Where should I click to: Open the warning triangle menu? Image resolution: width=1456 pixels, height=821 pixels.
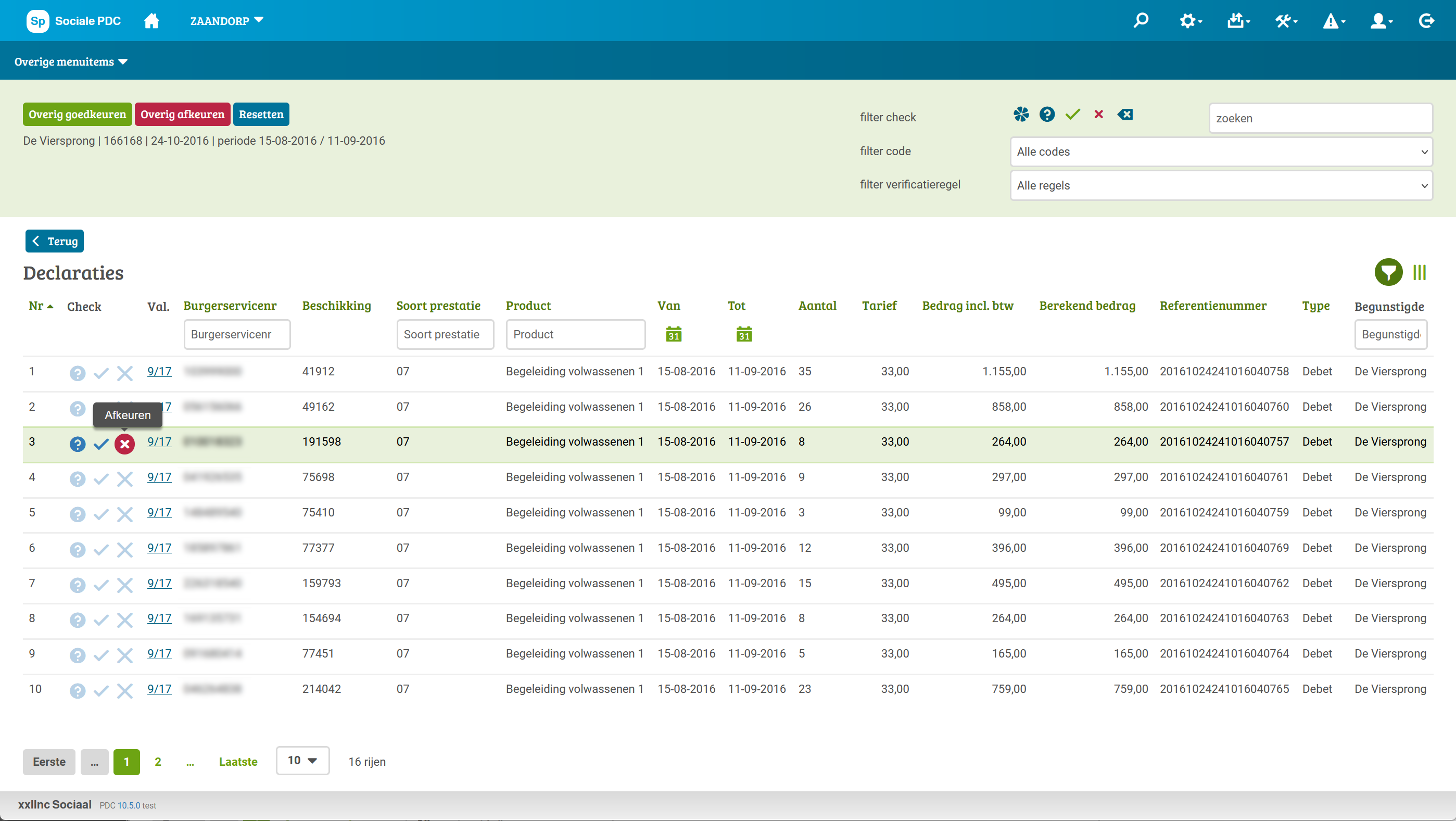[x=1333, y=21]
